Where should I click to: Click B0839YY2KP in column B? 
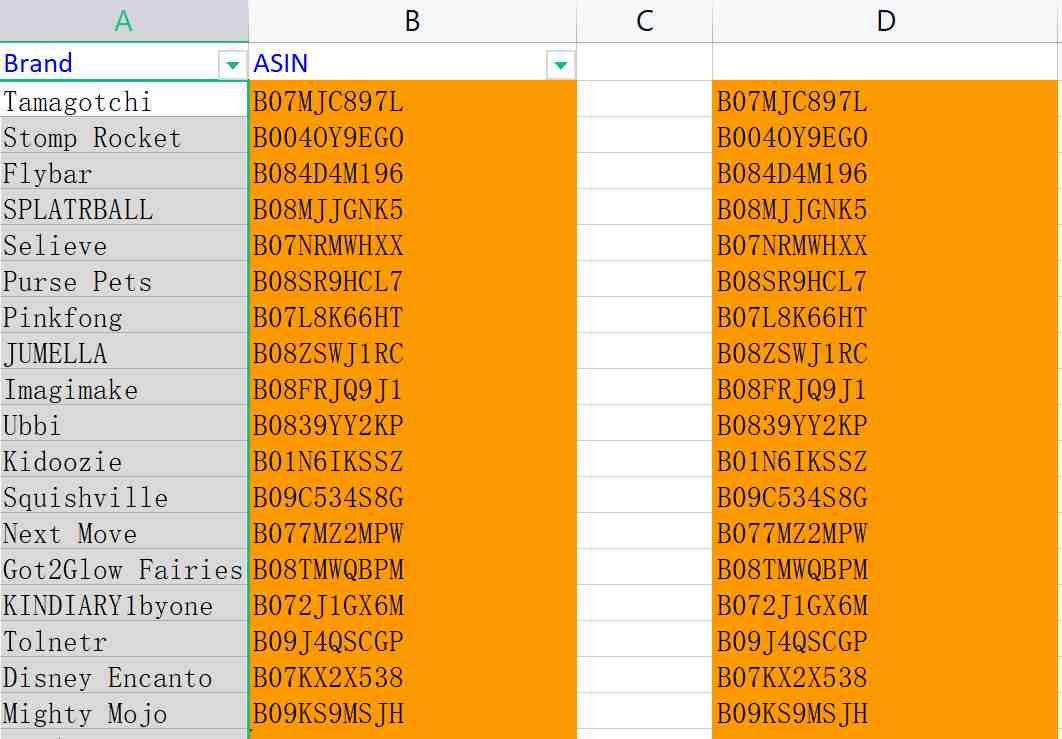pyautogui.click(x=412, y=425)
